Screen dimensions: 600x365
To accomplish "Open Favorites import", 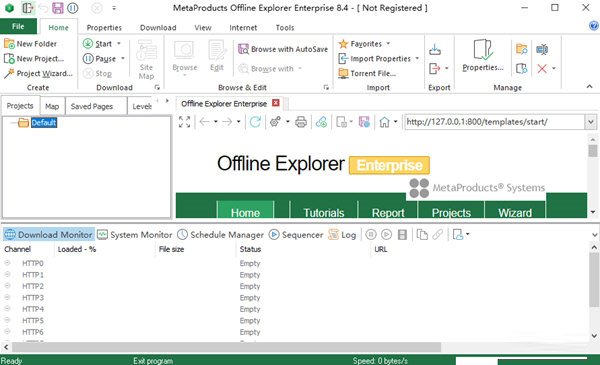I will 360,44.
